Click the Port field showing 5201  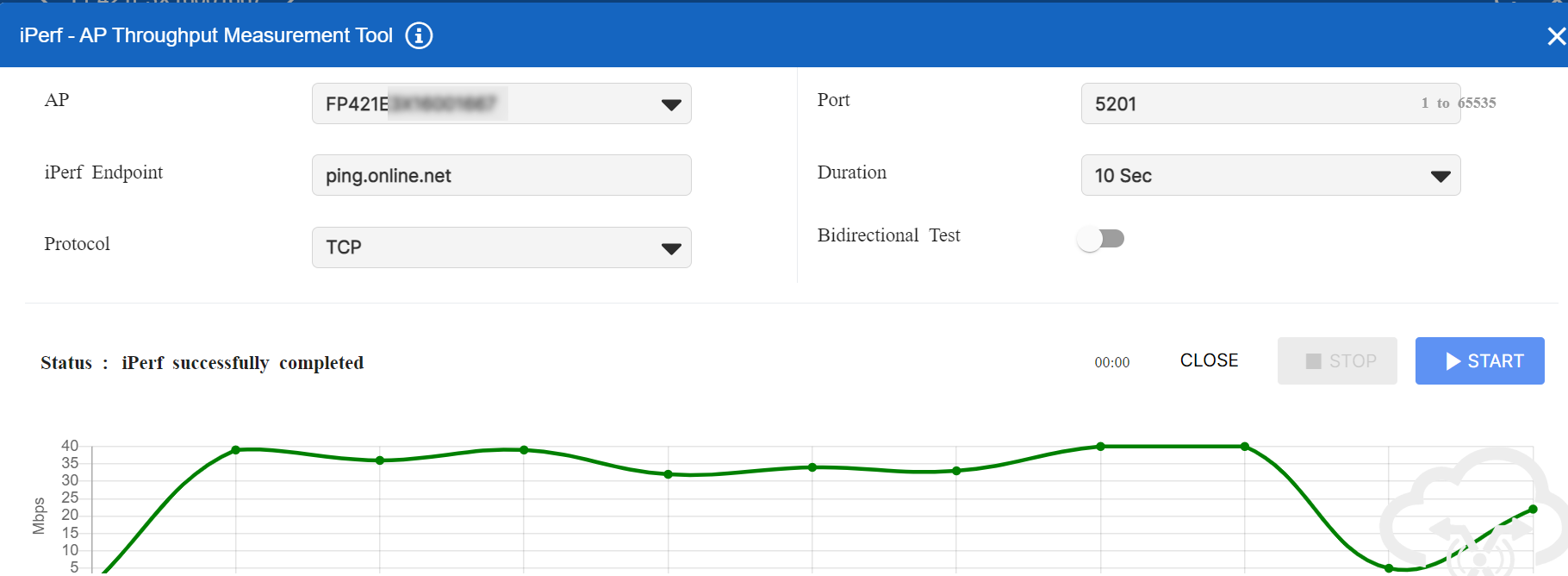[1249, 103]
